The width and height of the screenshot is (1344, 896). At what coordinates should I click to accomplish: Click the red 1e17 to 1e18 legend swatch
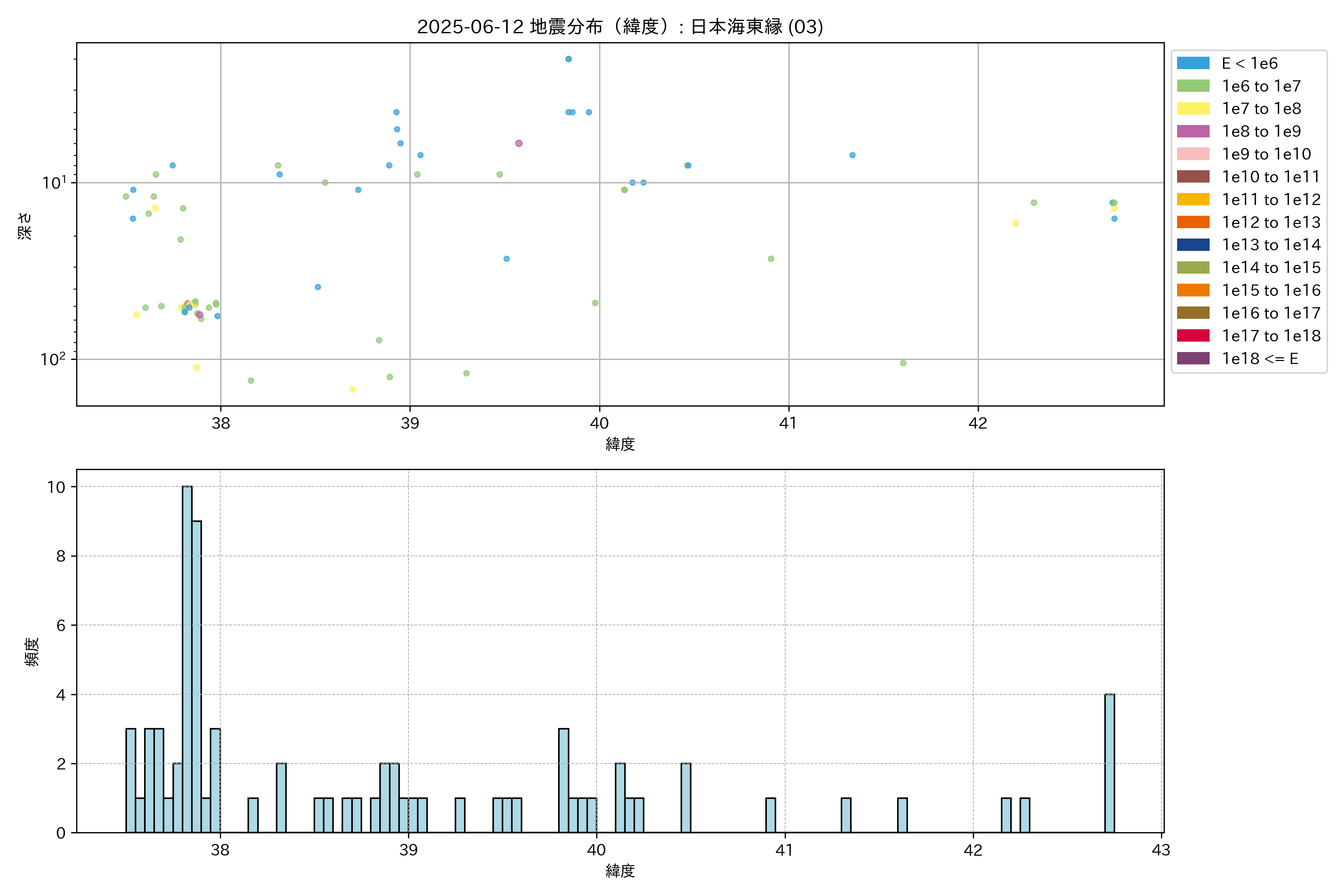1192,336
